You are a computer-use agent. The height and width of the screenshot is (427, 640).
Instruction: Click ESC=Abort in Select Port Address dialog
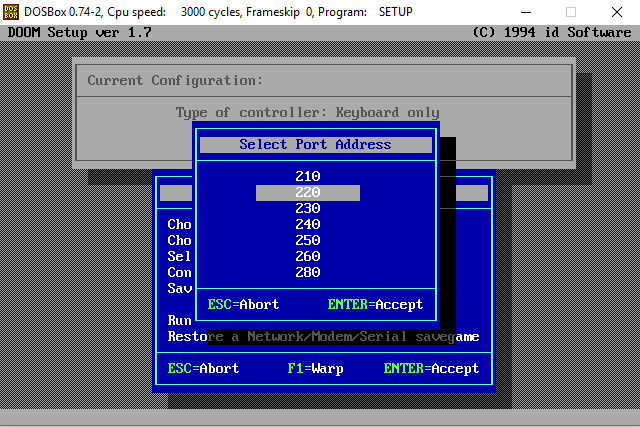pos(243,305)
